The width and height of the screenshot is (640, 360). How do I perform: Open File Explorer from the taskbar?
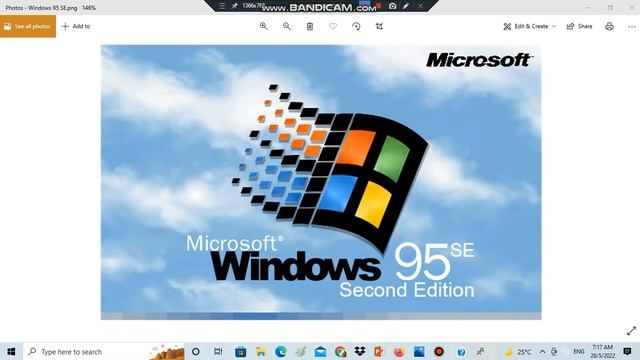point(260,351)
